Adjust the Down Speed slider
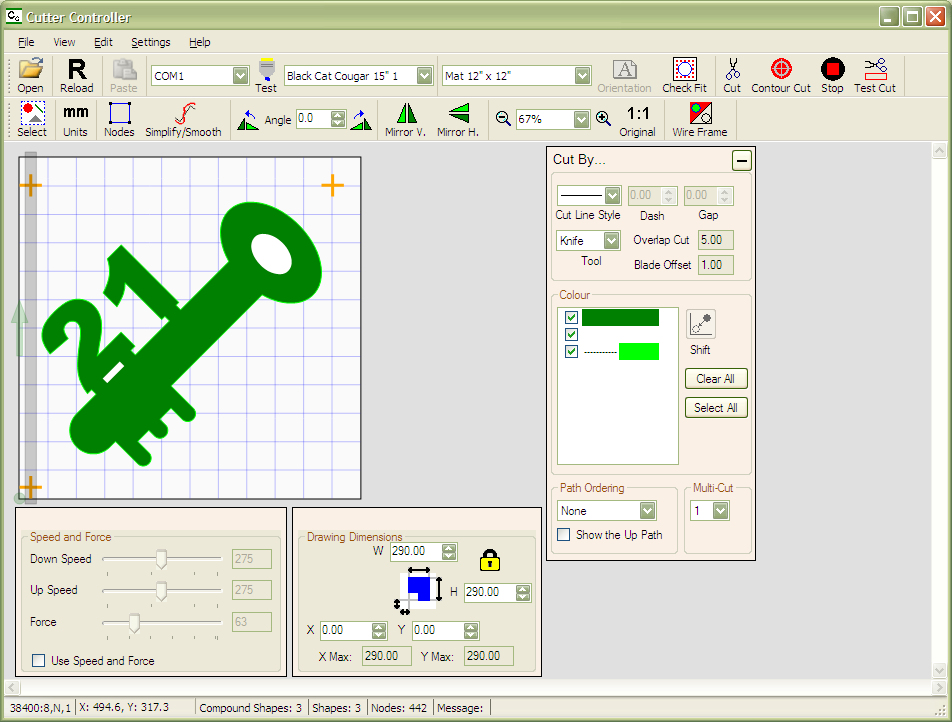Image resolution: width=952 pixels, height=722 pixels. tap(161, 559)
